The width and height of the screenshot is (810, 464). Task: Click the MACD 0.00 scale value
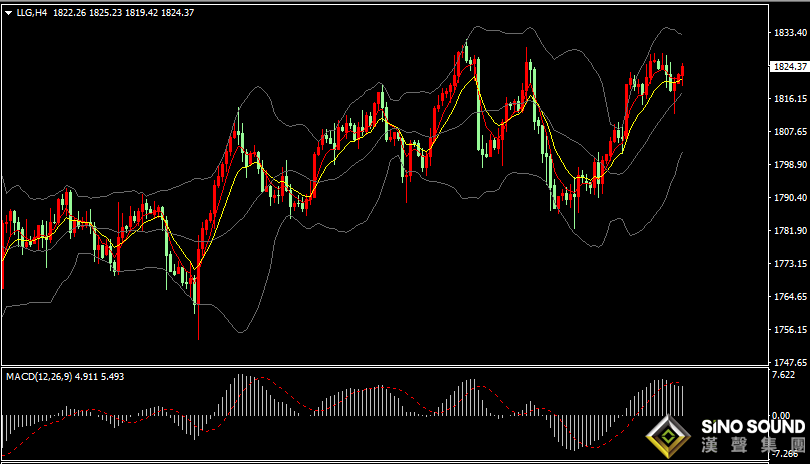(781, 415)
